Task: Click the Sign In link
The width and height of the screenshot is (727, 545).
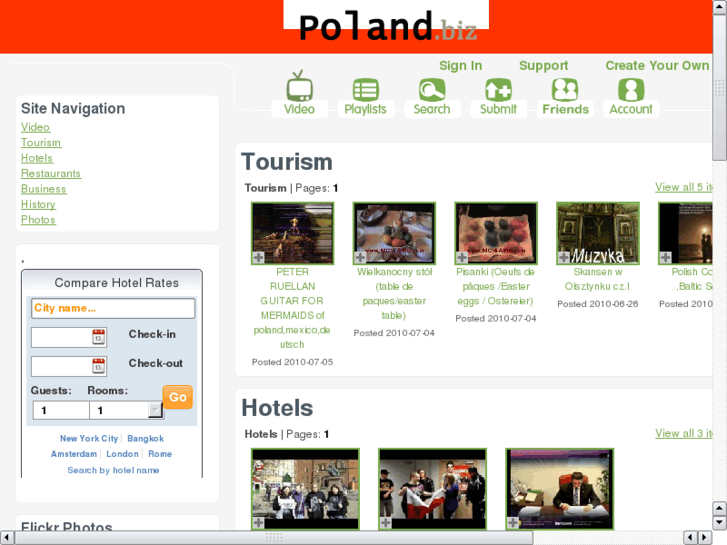Action: [461, 66]
